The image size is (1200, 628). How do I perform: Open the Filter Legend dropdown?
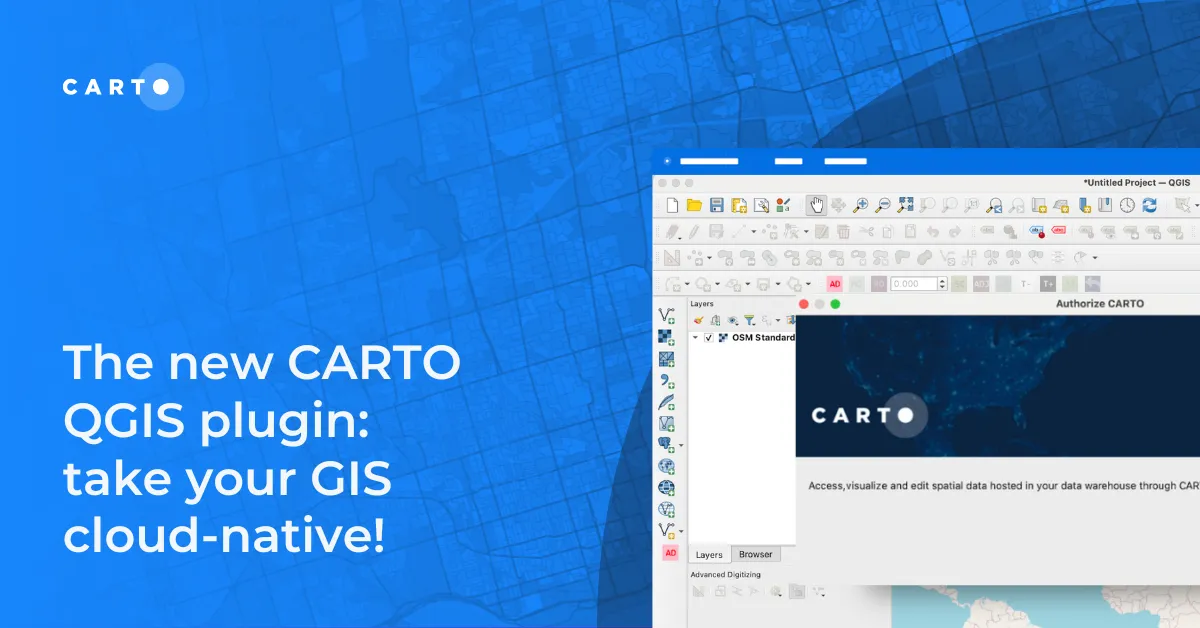tap(751, 320)
